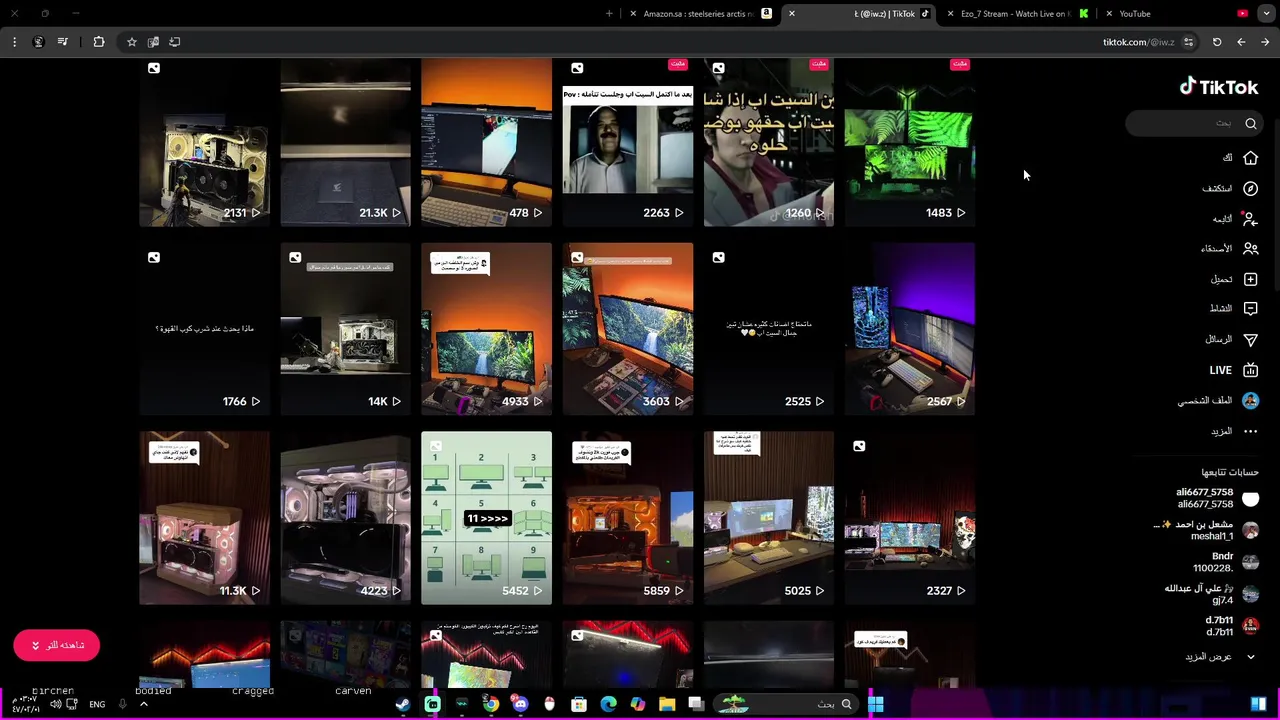Open the Profile avatar in sidebar
The width and height of the screenshot is (1280, 720).
pyautogui.click(x=1250, y=401)
